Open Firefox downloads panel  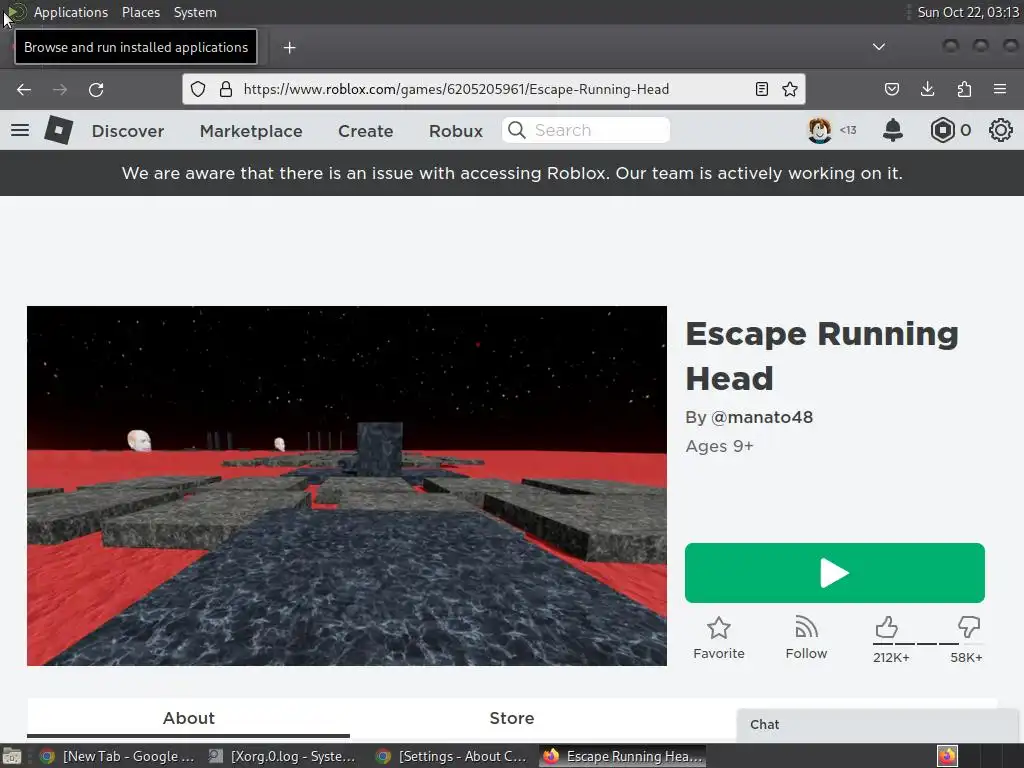point(927,89)
